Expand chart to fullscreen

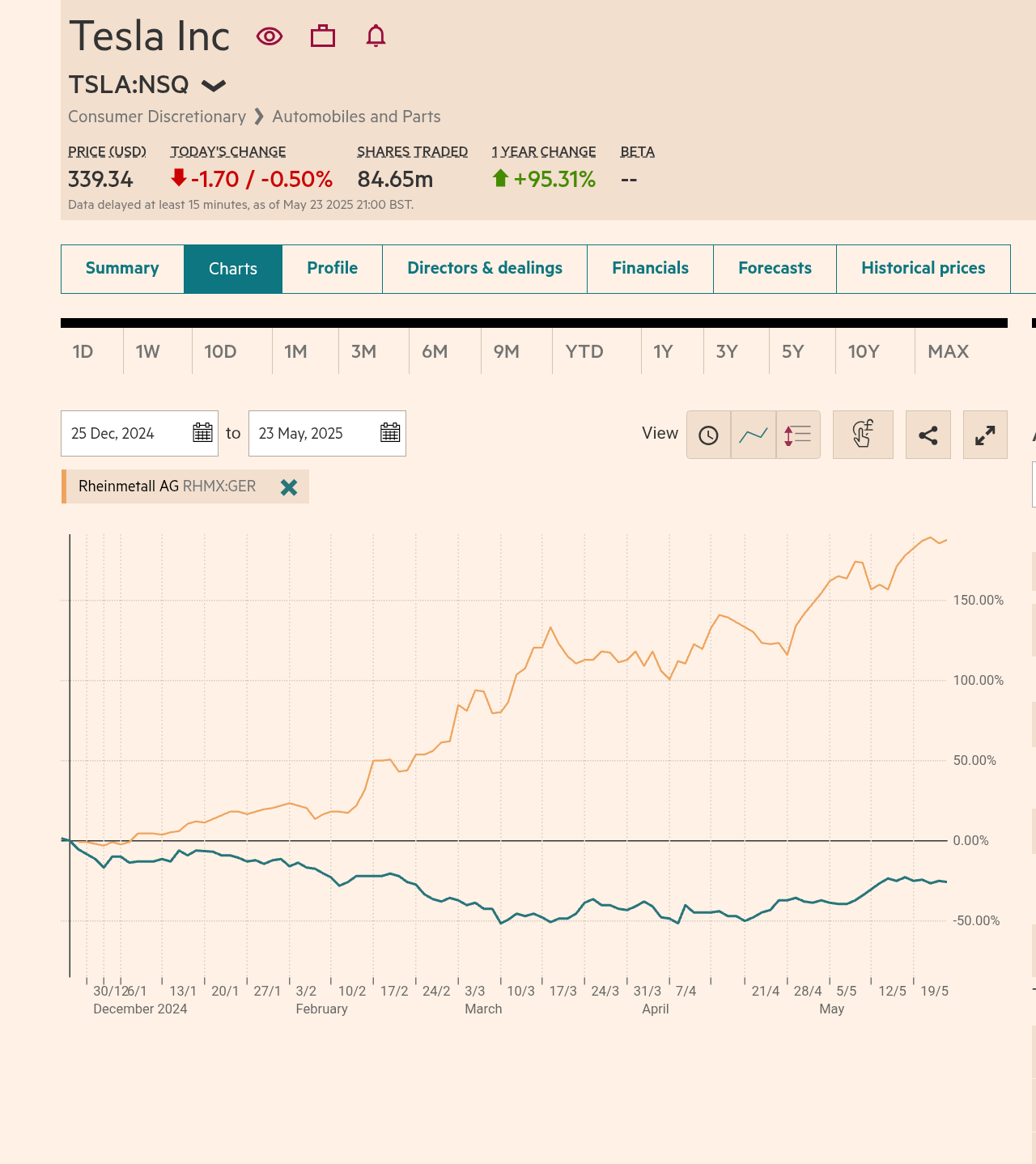[x=984, y=435]
